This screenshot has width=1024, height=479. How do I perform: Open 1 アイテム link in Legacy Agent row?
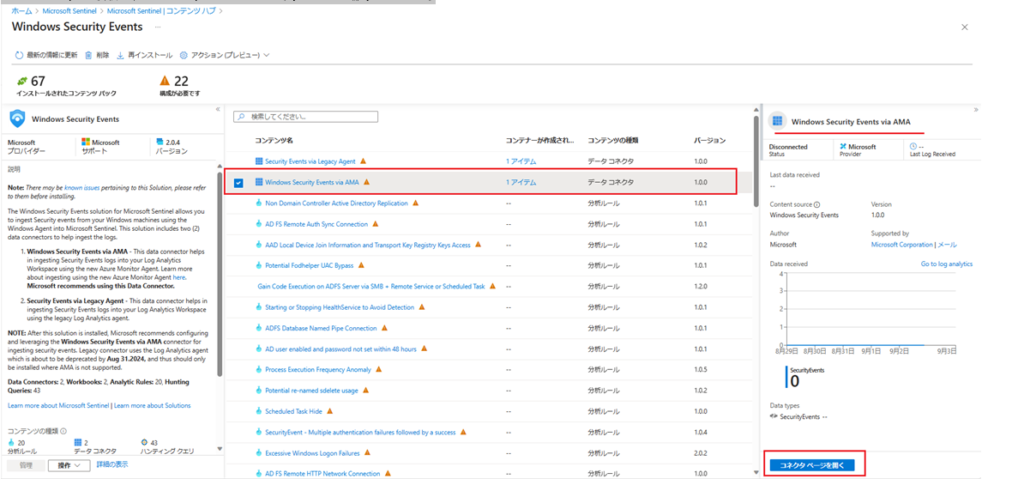[x=521, y=161]
